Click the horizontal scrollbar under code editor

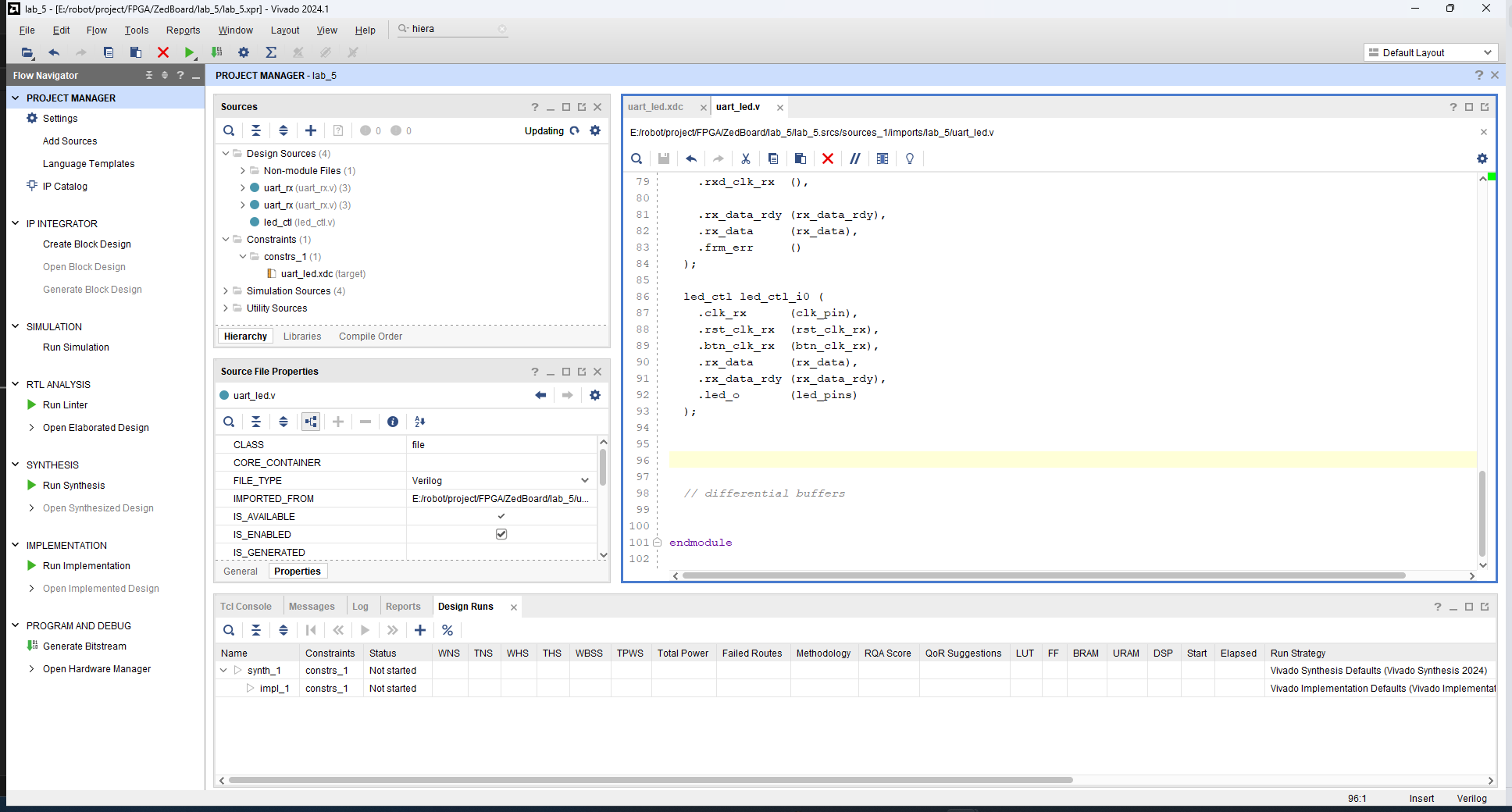coord(1043,575)
